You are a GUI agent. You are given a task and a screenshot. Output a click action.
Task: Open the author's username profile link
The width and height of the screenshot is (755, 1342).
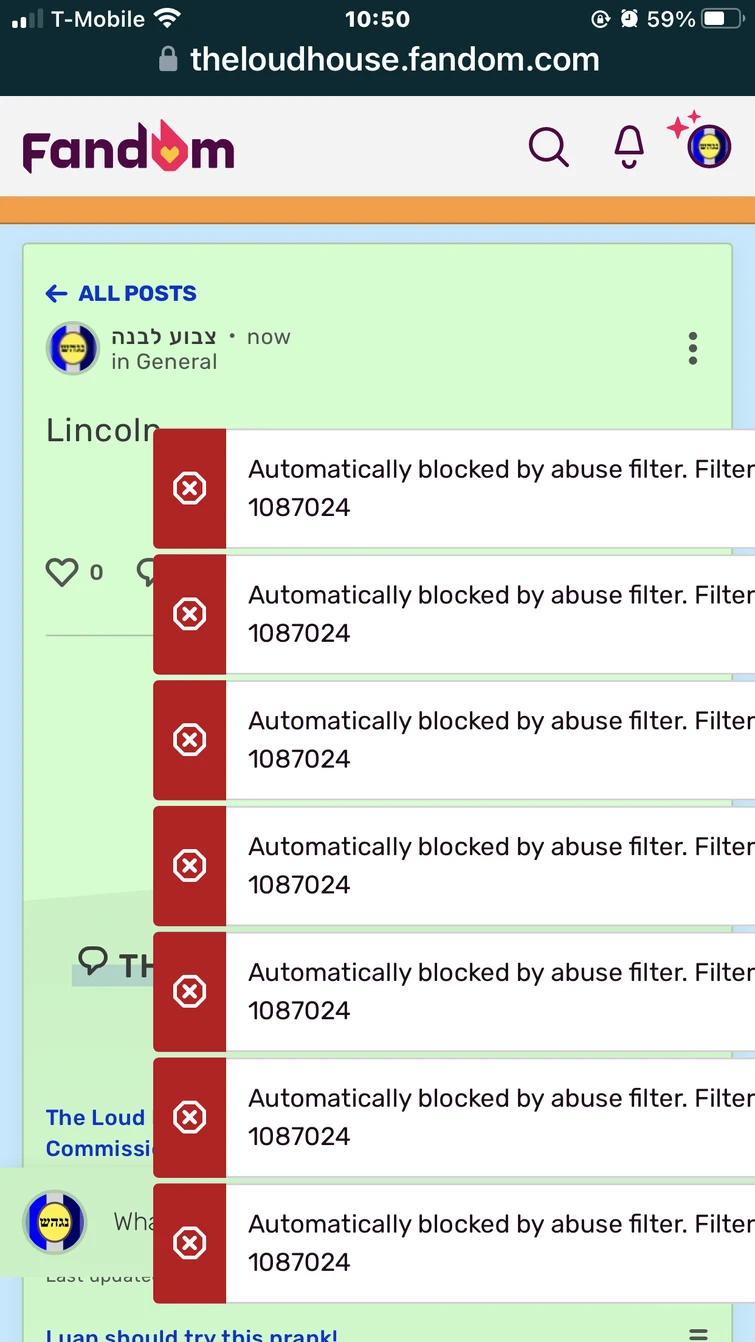(x=164, y=337)
